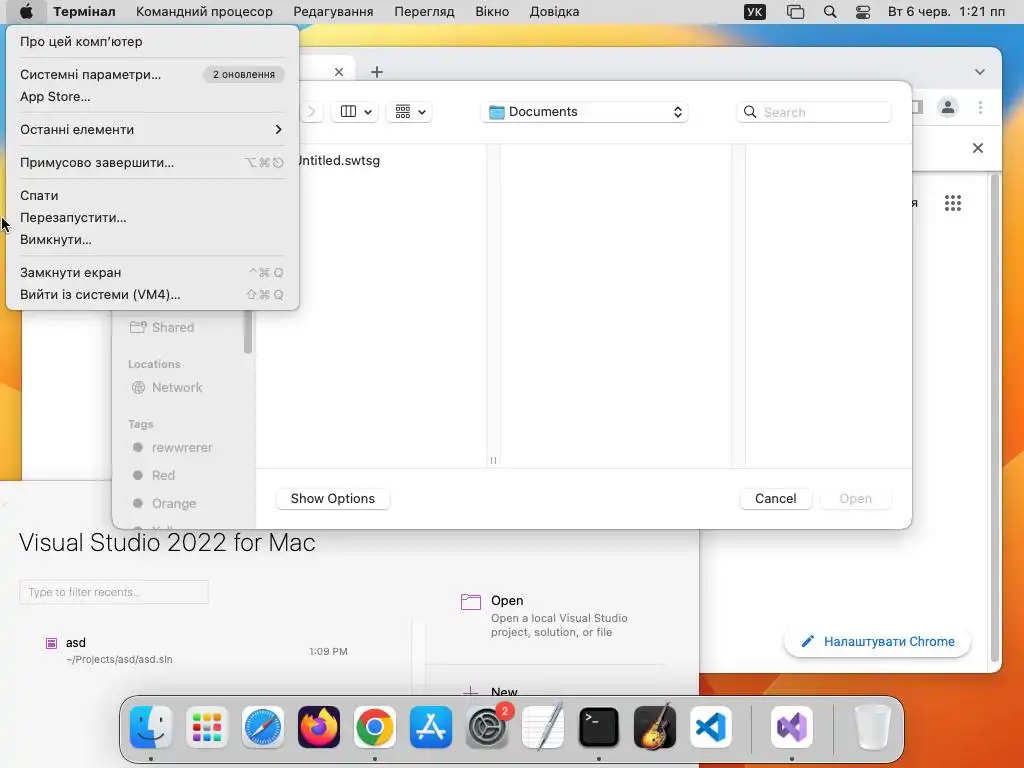Open App Store from the Dock

[x=431, y=727]
